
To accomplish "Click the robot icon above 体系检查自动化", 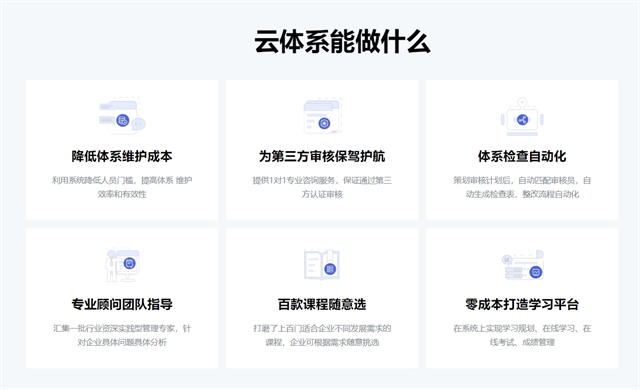I will [x=522, y=117].
